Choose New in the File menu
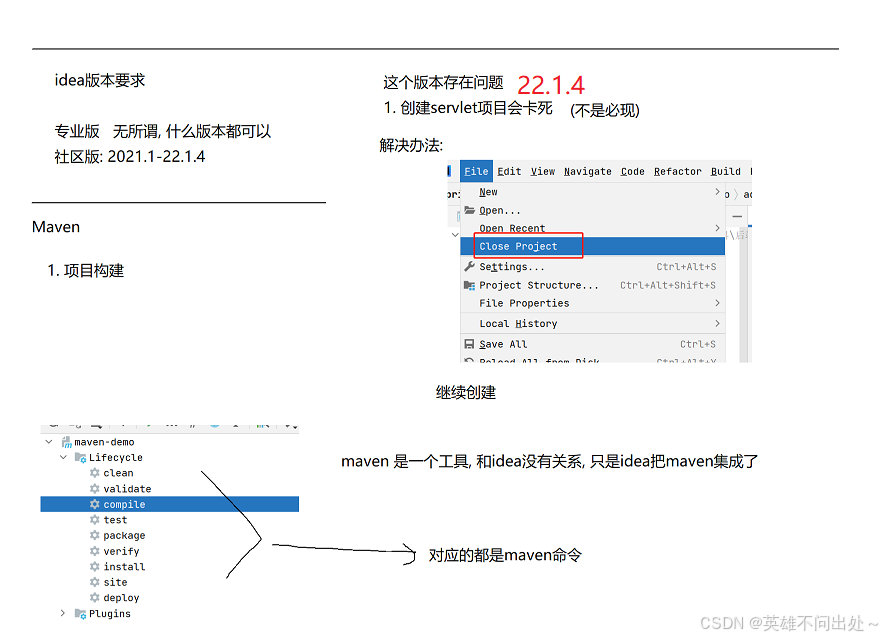Viewport: 885px width, 638px height. click(593, 192)
